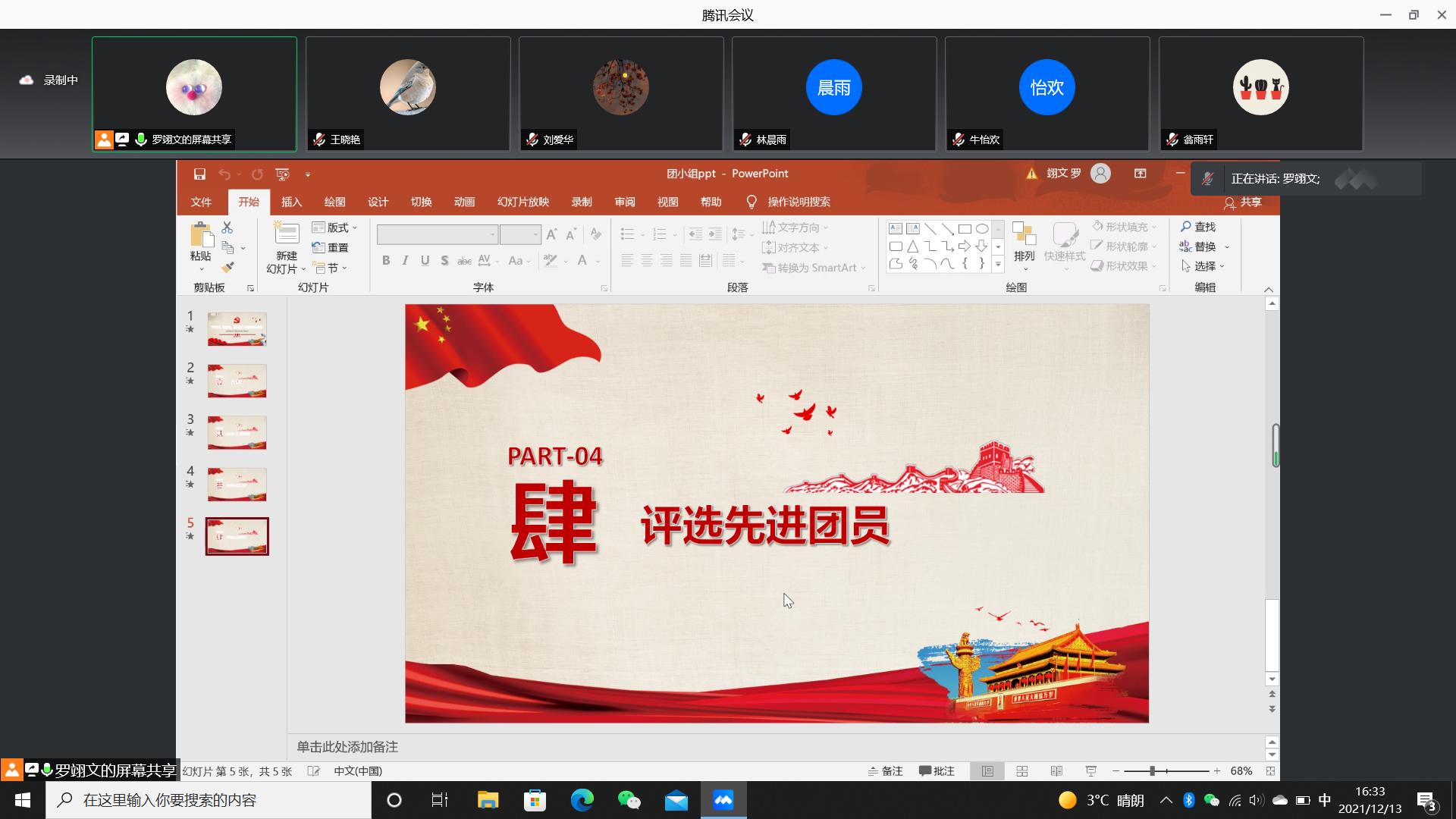Click the Cut scissors icon

click(227, 227)
